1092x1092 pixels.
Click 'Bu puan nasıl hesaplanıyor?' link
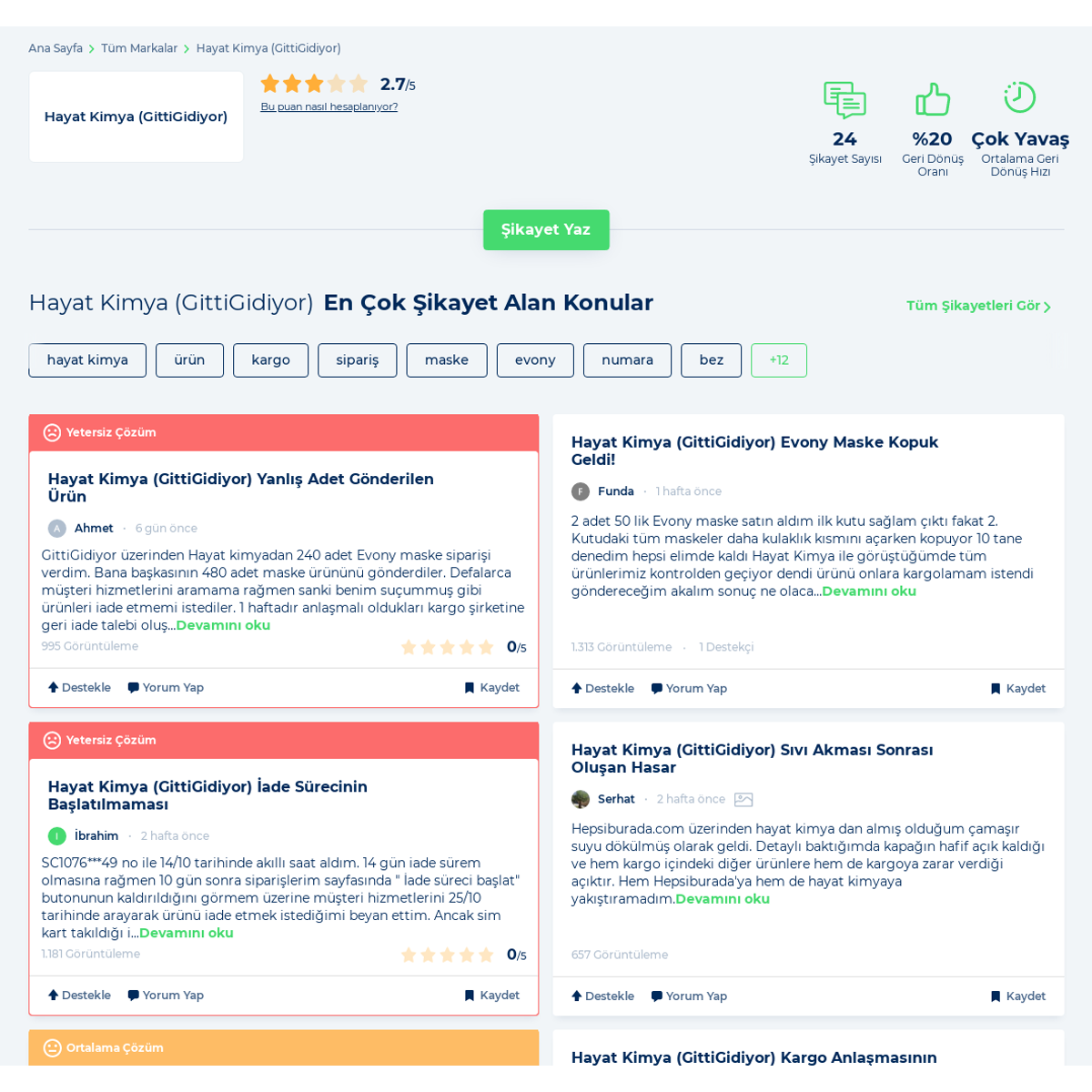329,106
